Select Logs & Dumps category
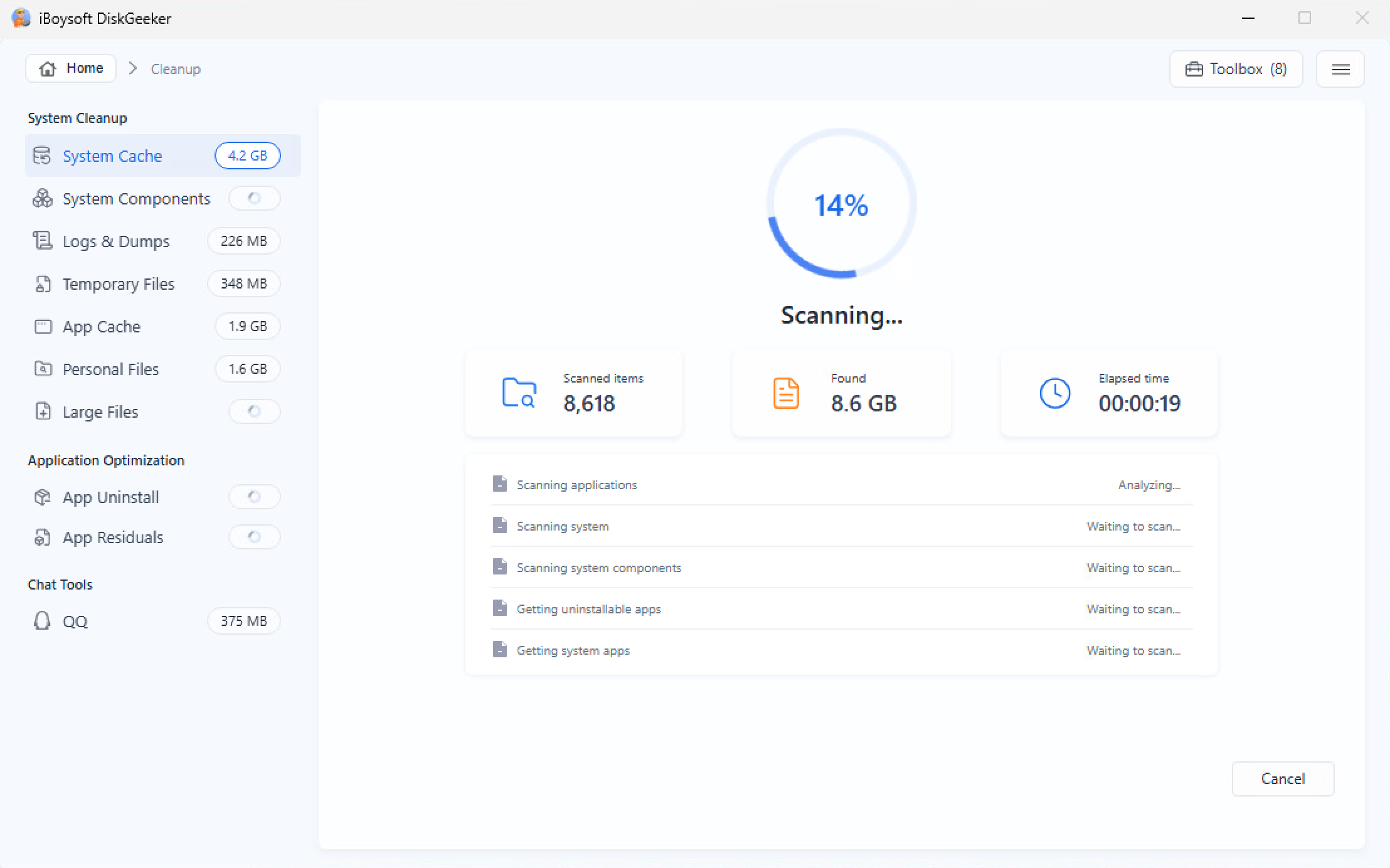This screenshot has width=1390, height=868. coord(163,241)
